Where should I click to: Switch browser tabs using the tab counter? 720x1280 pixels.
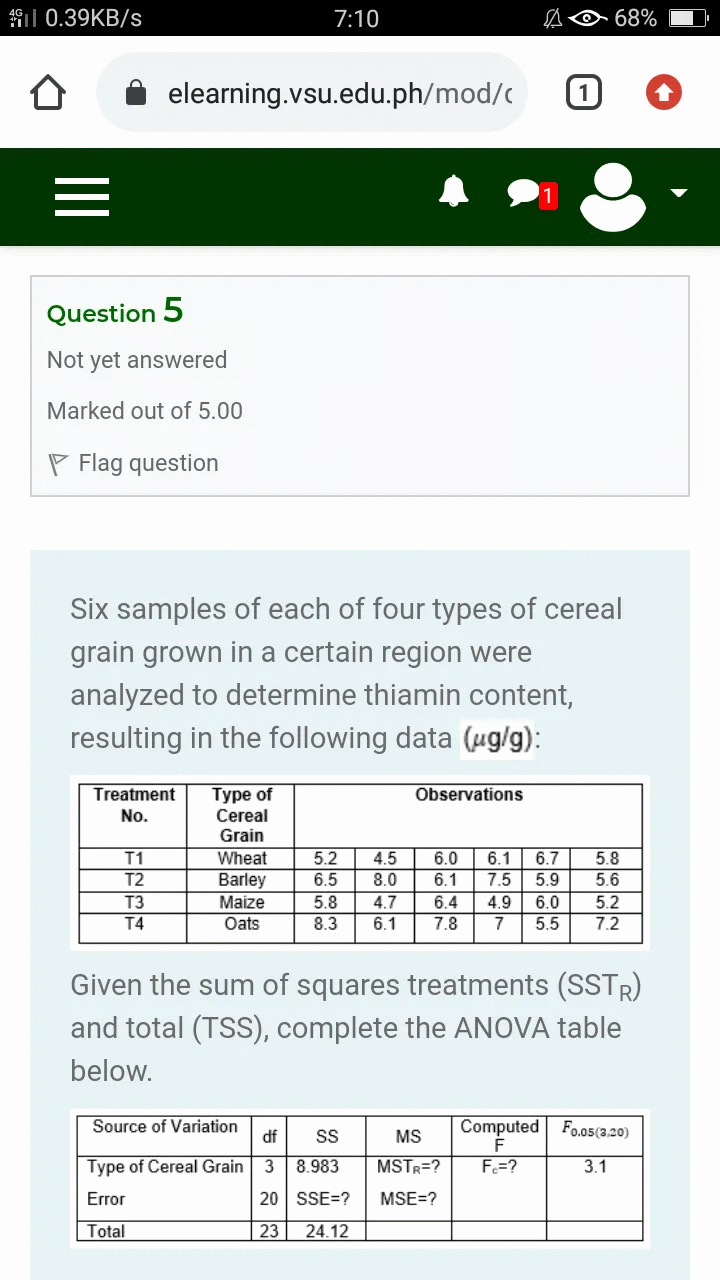click(x=583, y=92)
